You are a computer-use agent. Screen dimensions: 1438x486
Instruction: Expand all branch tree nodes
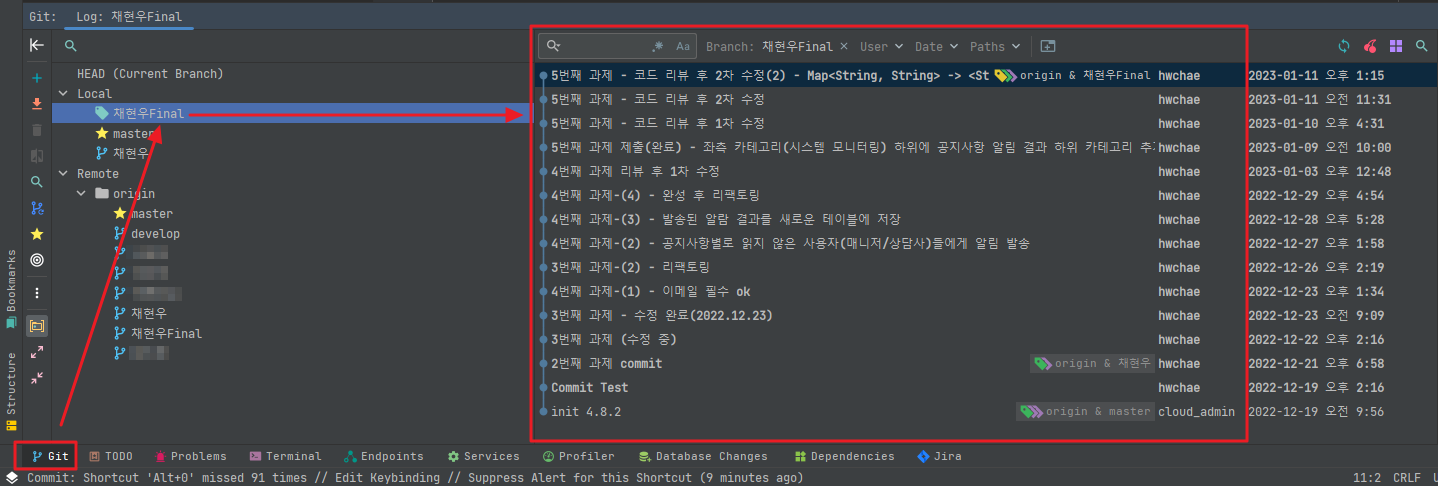click(x=37, y=352)
